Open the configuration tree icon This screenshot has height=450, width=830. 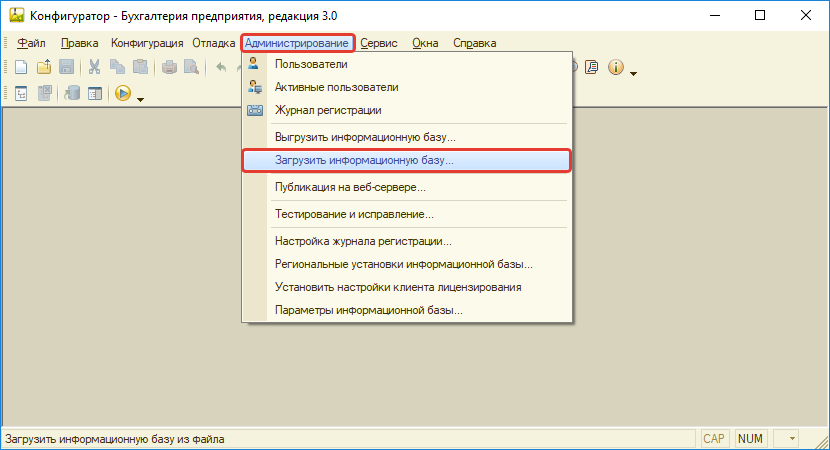pos(21,94)
